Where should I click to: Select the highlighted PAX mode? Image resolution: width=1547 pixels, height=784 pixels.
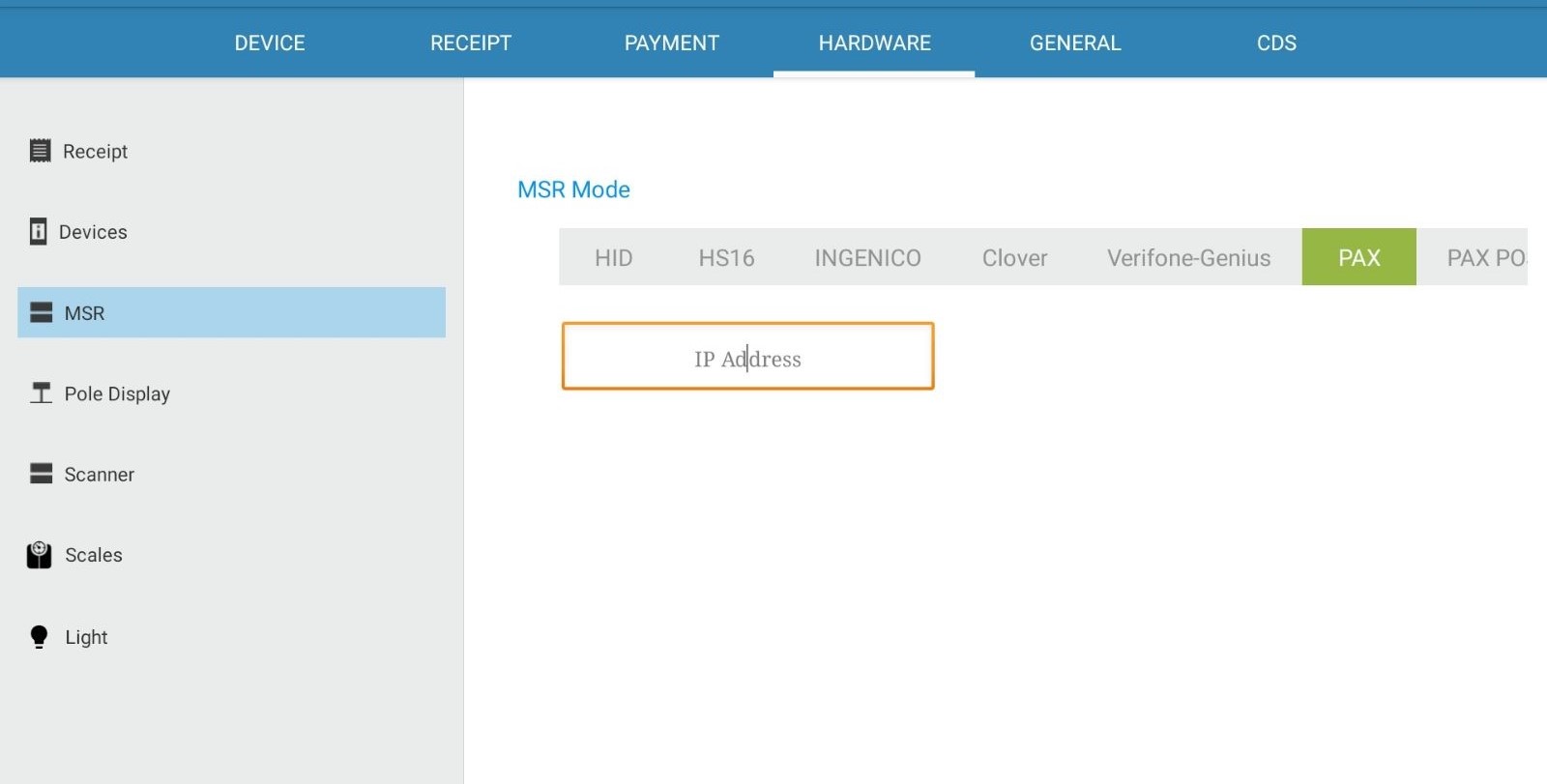1358,257
